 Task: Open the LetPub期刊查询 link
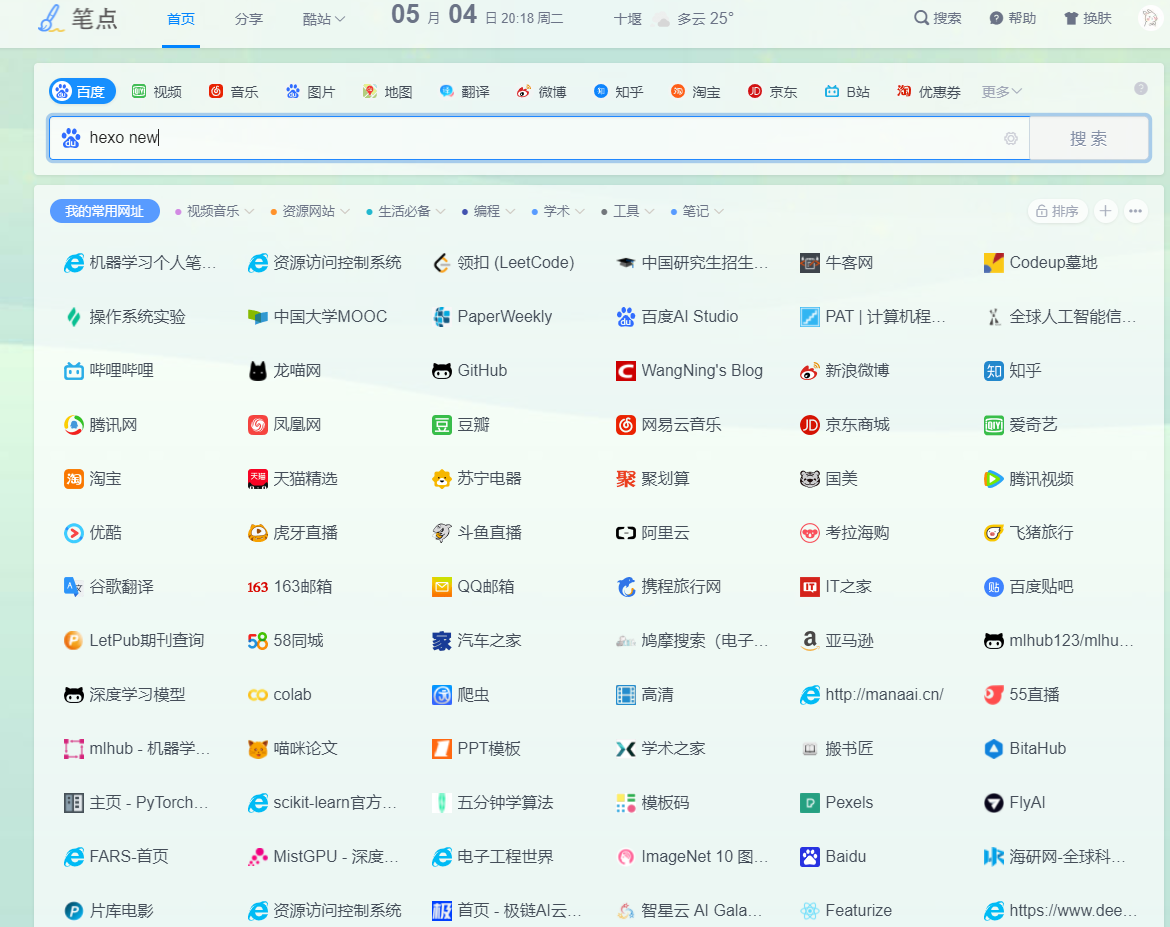(x=134, y=640)
